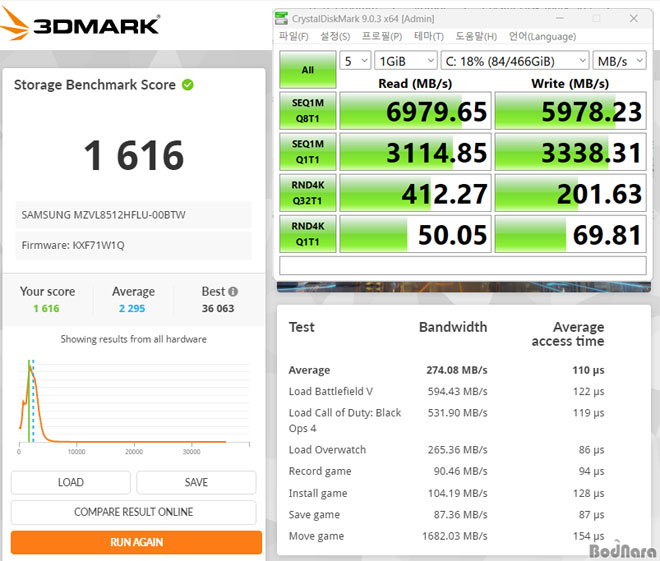Click the Load Battlefield V row
Image resolution: width=660 pixels, height=561 pixels.
(446, 391)
